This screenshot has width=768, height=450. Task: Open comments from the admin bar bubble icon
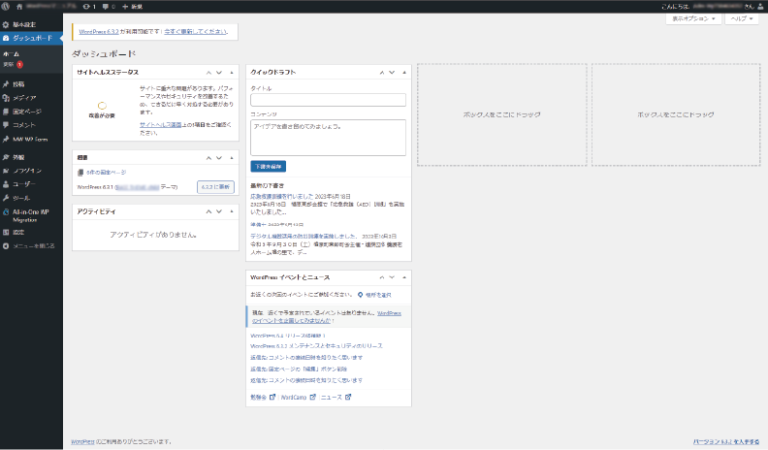(x=107, y=6)
